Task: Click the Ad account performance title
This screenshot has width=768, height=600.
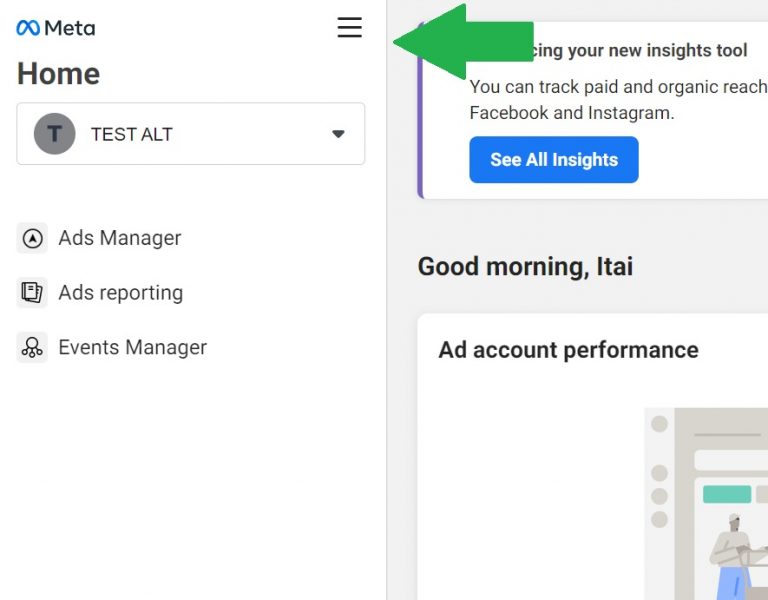Action: pos(568,350)
